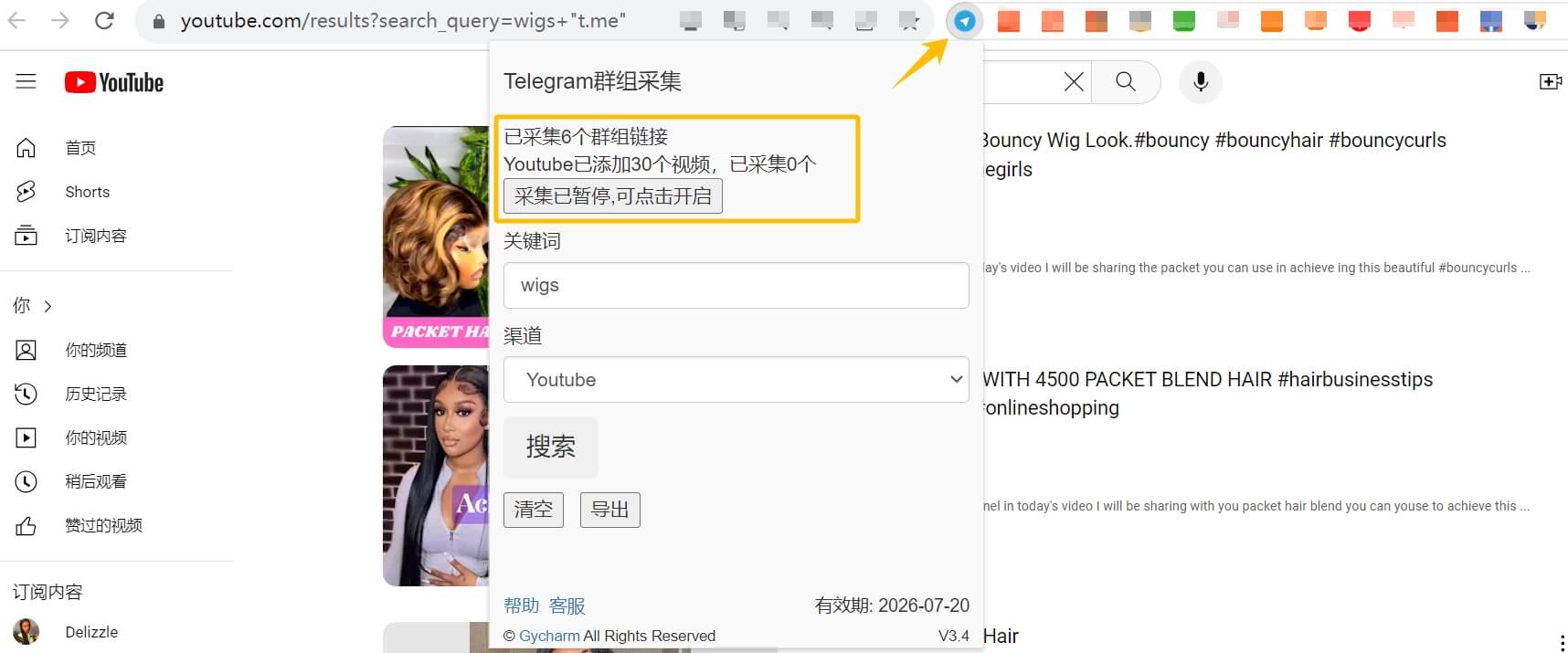Click the 已采集6个群组链接 status text
This screenshot has width=1568, height=653.
(586, 137)
